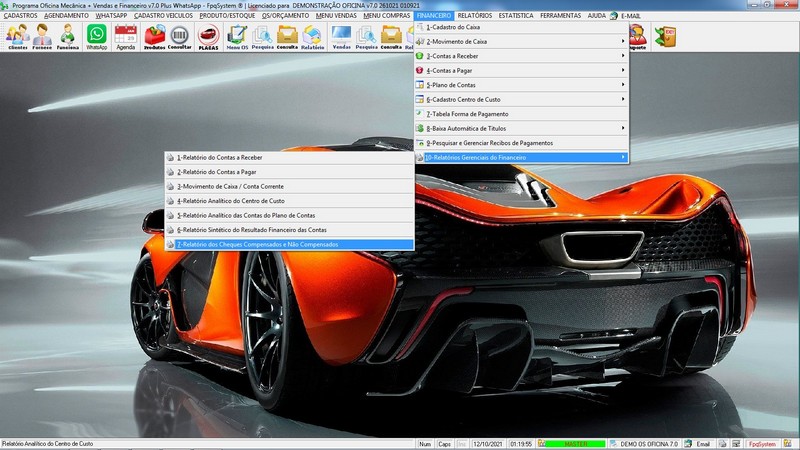Click the WhatsApp toolbar icon

[96, 37]
